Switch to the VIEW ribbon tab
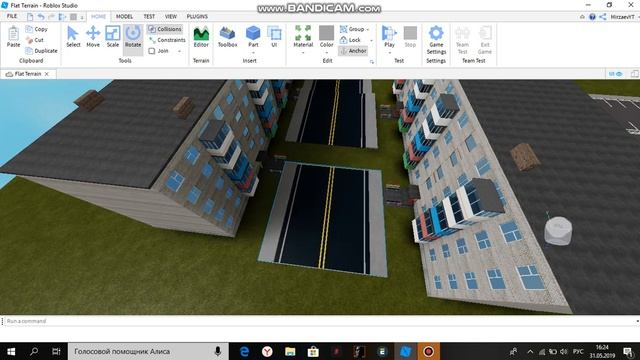 (171, 17)
